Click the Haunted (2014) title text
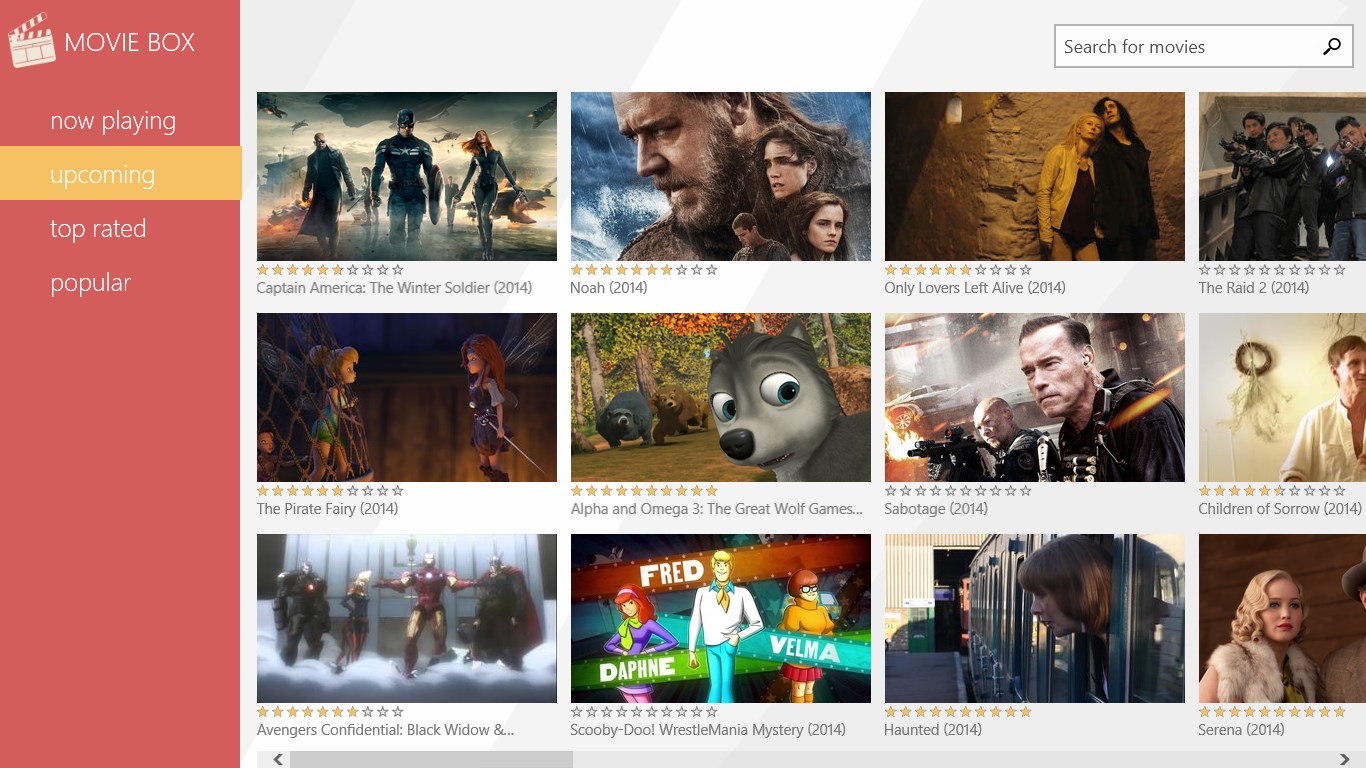Screen dimensions: 1366x768 tap(933, 730)
